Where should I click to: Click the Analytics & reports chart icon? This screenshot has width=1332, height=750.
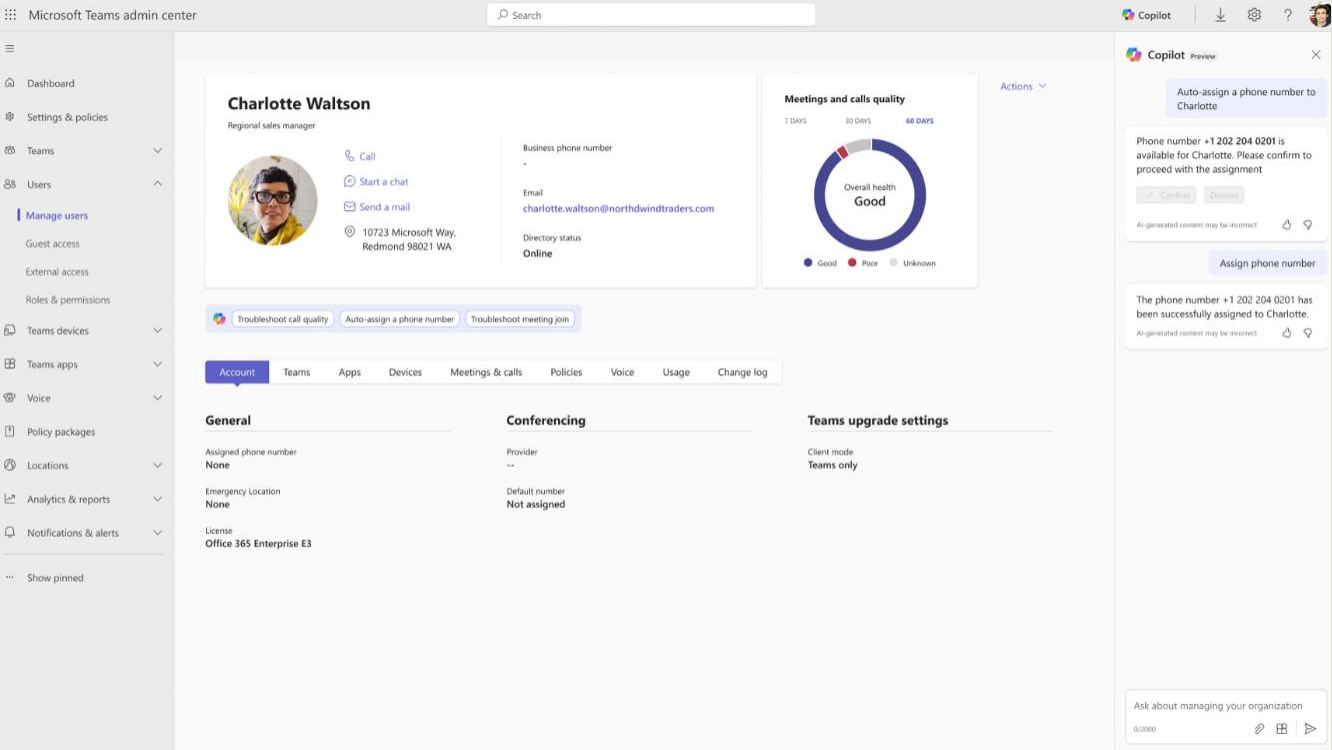(x=10, y=499)
